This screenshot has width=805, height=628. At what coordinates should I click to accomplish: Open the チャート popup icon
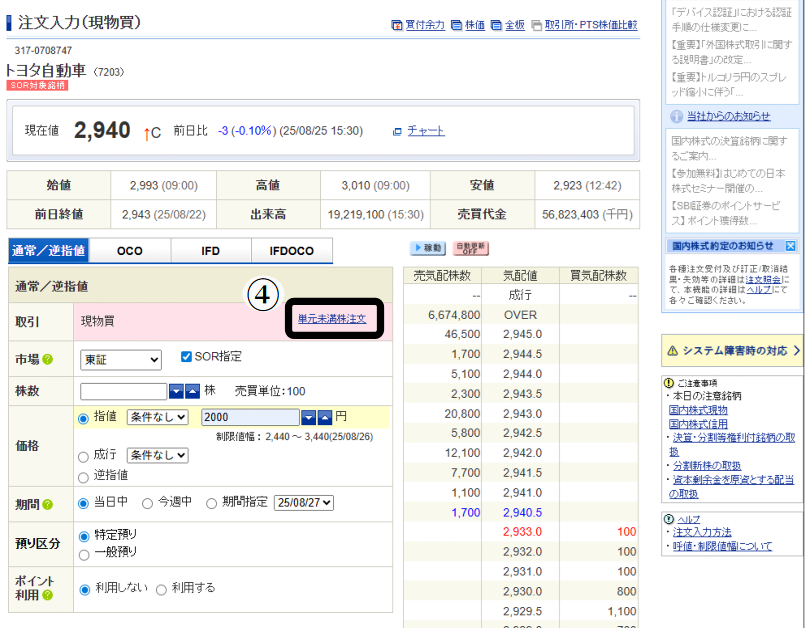(x=397, y=131)
